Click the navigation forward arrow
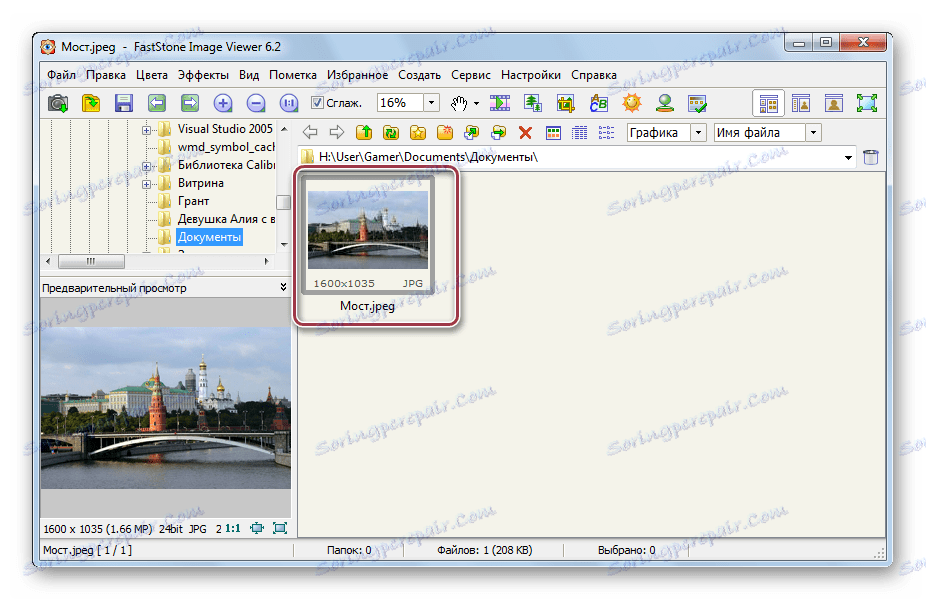This screenshot has width=926, height=600. tap(337, 132)
